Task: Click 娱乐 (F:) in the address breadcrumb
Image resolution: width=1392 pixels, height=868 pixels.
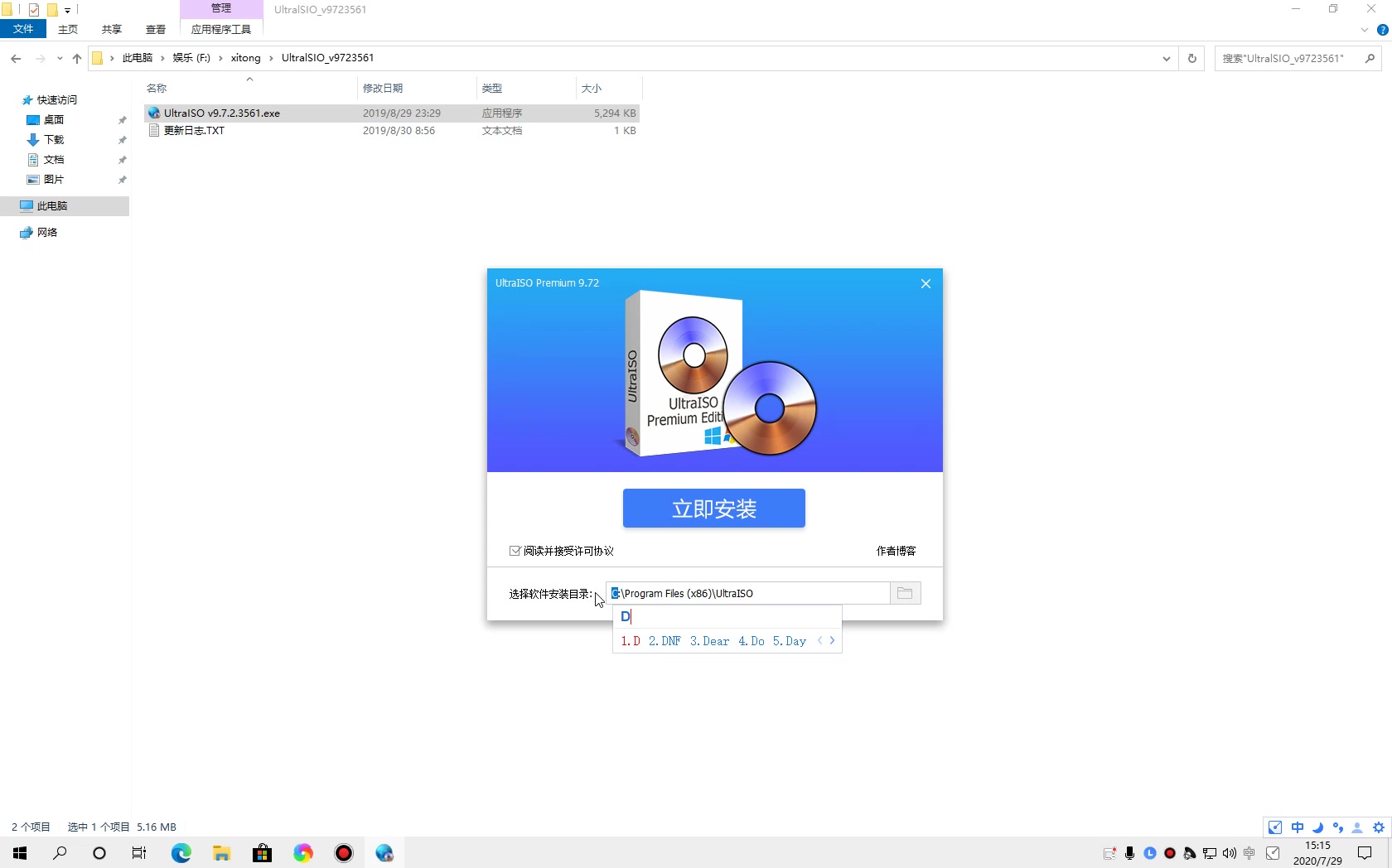Action: pyautogui.click(x=191, y=58)
